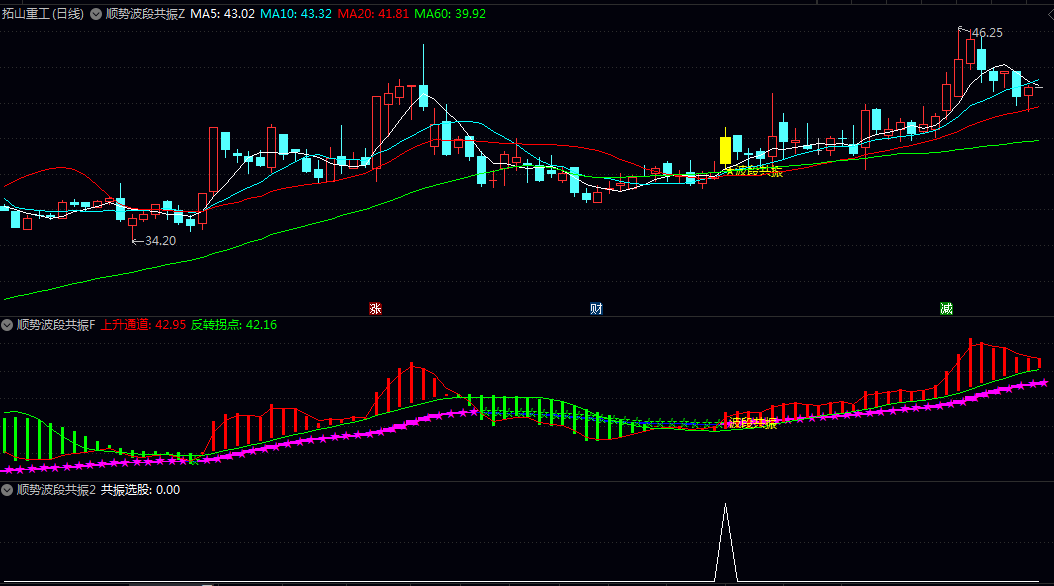1054x586 pixels.
Task: Click the 34.20 low price arrow marker
Action: pos(154,241)
